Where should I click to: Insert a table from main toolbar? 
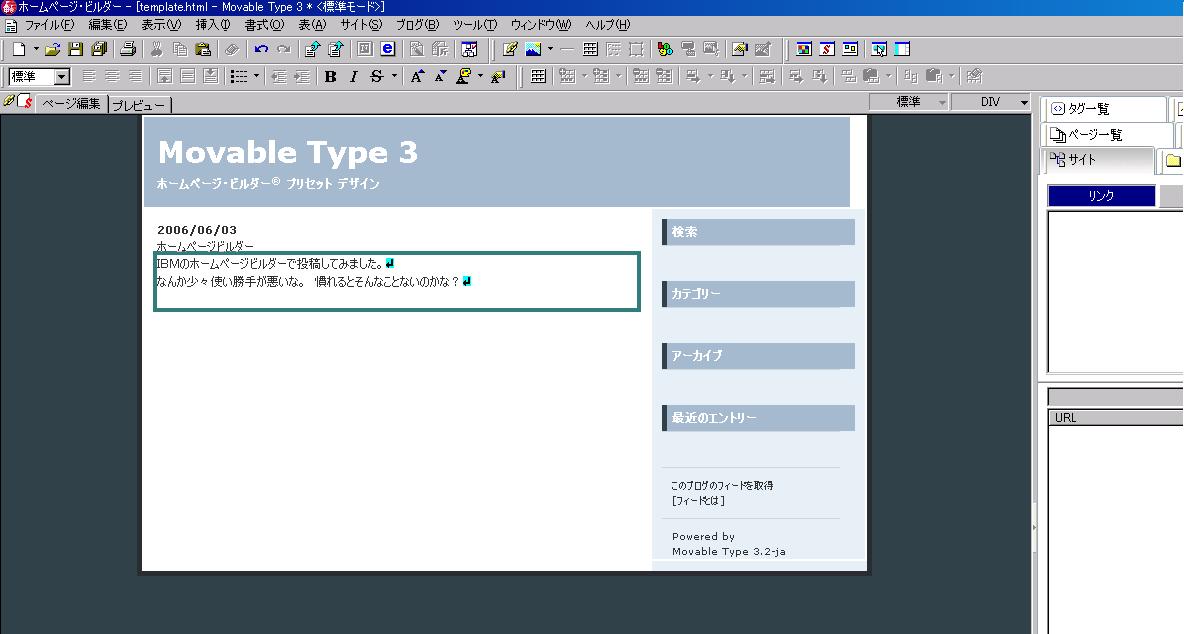coord(590,50)
